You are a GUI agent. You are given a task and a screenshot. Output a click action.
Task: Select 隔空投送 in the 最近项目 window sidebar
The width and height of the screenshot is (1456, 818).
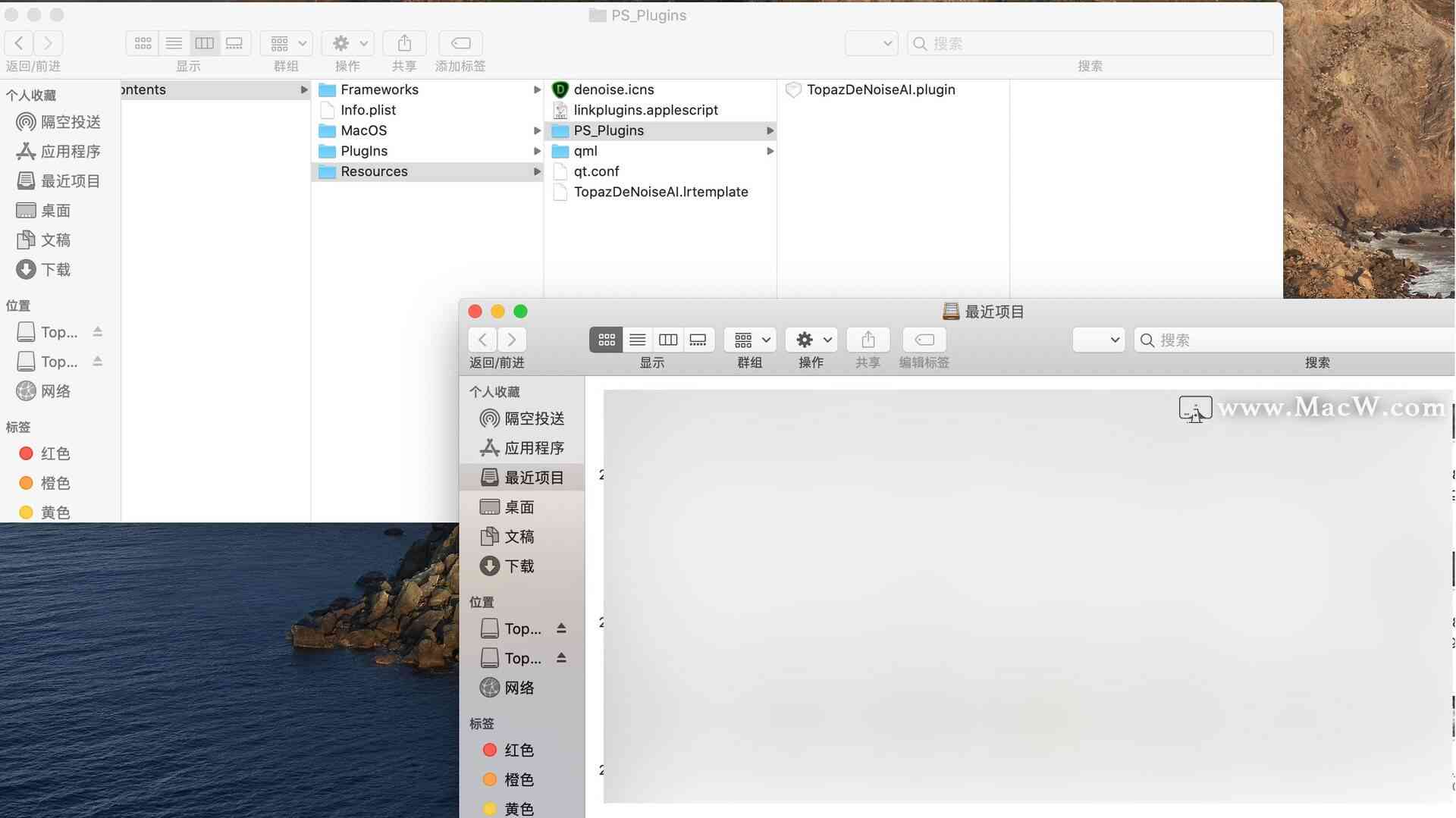coord(522,418)
